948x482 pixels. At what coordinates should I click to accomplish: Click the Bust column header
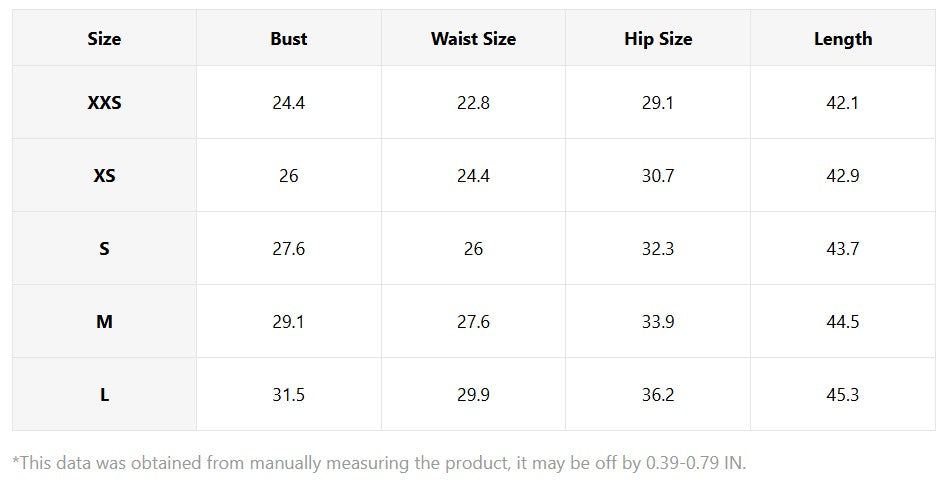coord(289,39)
